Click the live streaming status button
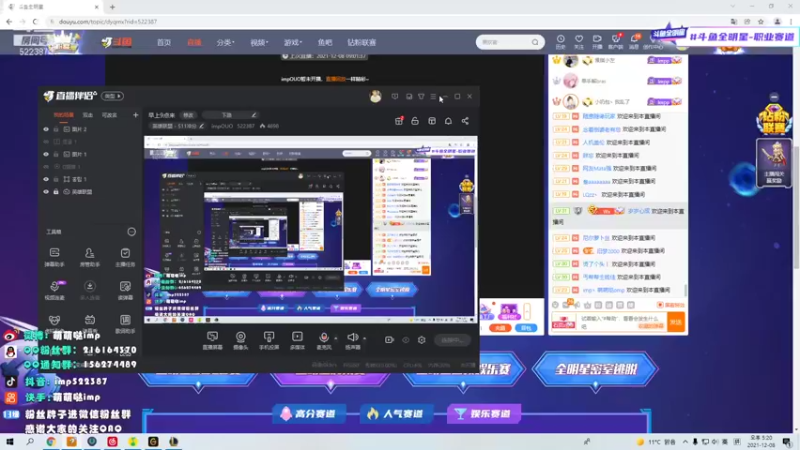Image resolution: width=800 pixels, height=450 pixels. [x=452, y=340]
